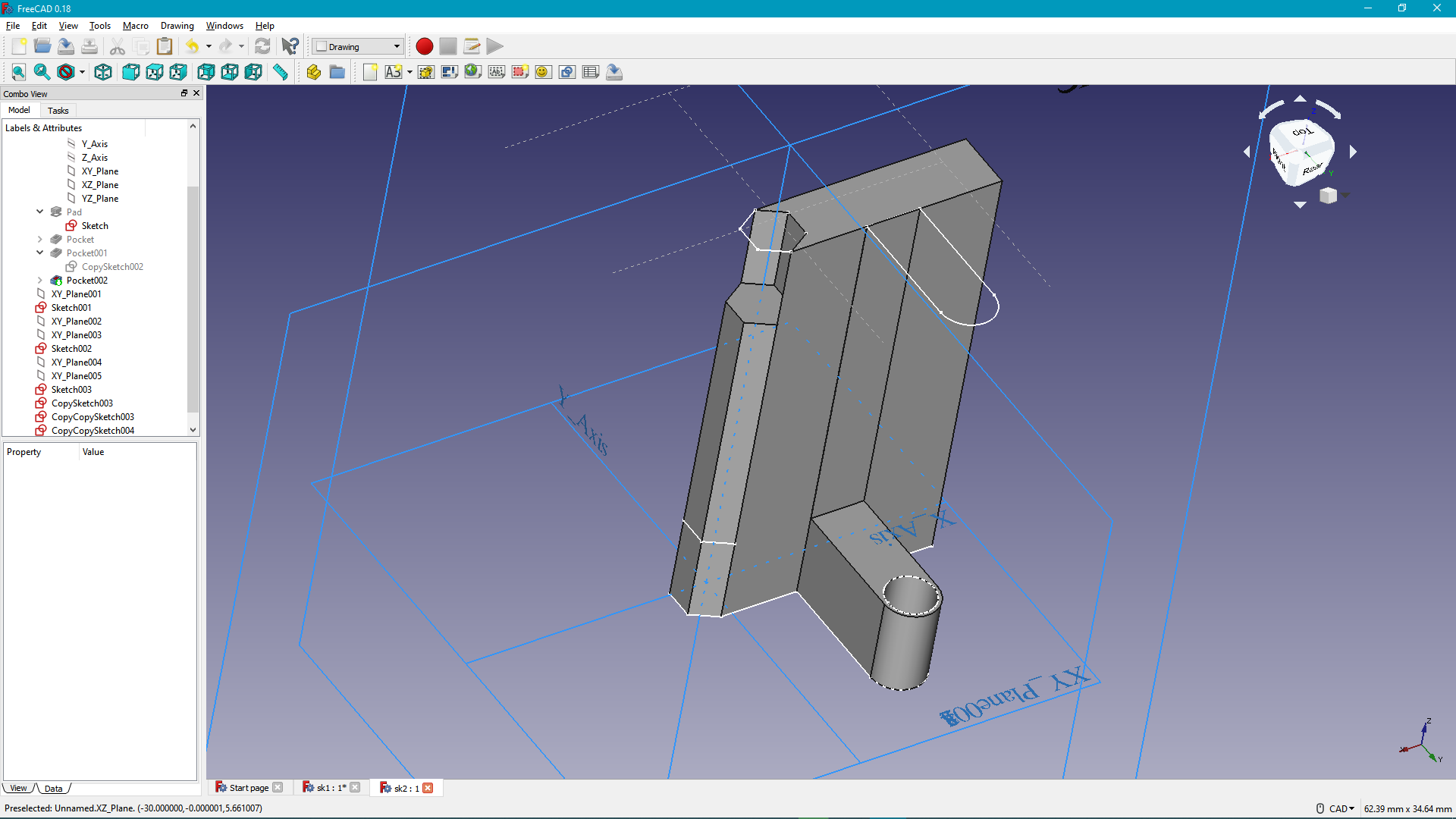The image size is (1456, 819).
Task: Click the Top face of navigation cube
Action: pos(1302,134)
